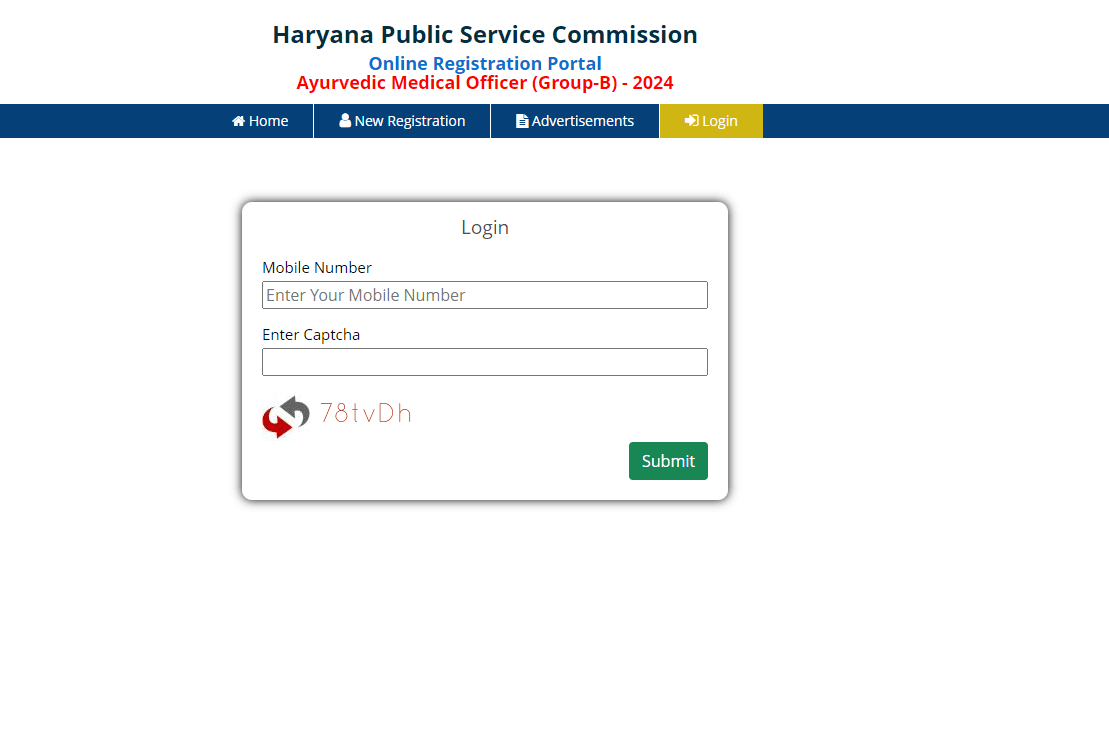Click the captcha text image 78tvDh

coord(365,414)
